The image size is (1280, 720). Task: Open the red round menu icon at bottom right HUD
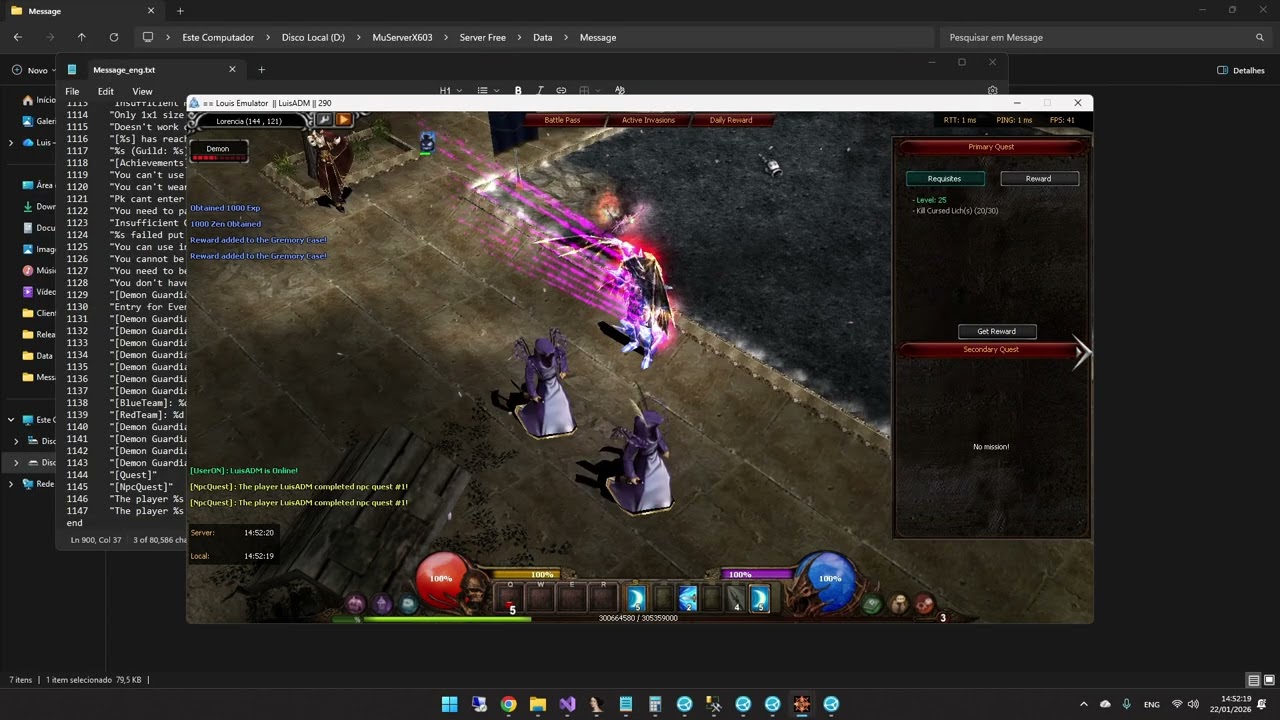pyautogui.click(x=925, y=603)
